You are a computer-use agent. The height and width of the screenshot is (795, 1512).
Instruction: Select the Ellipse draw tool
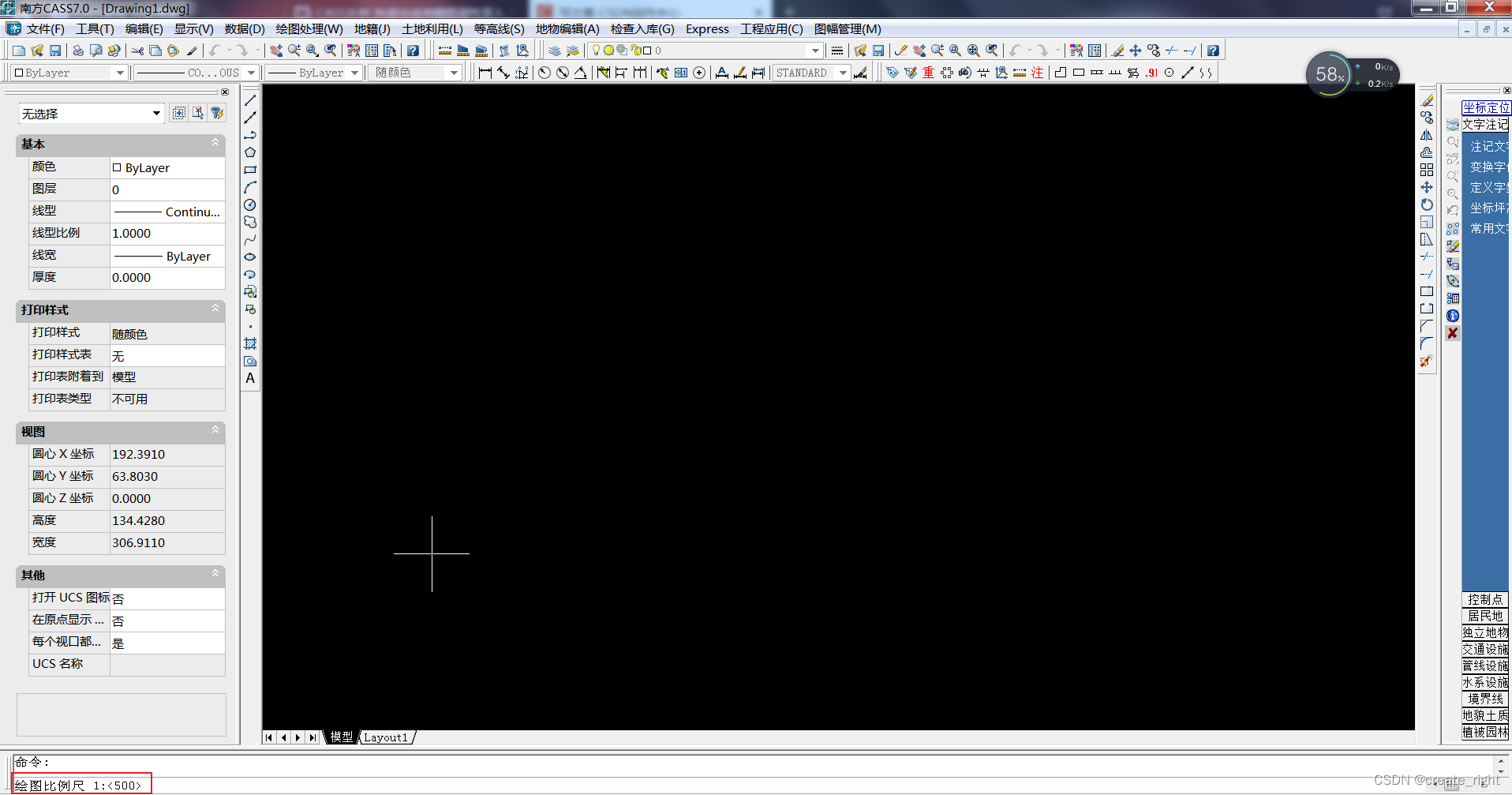click(250, 257)
